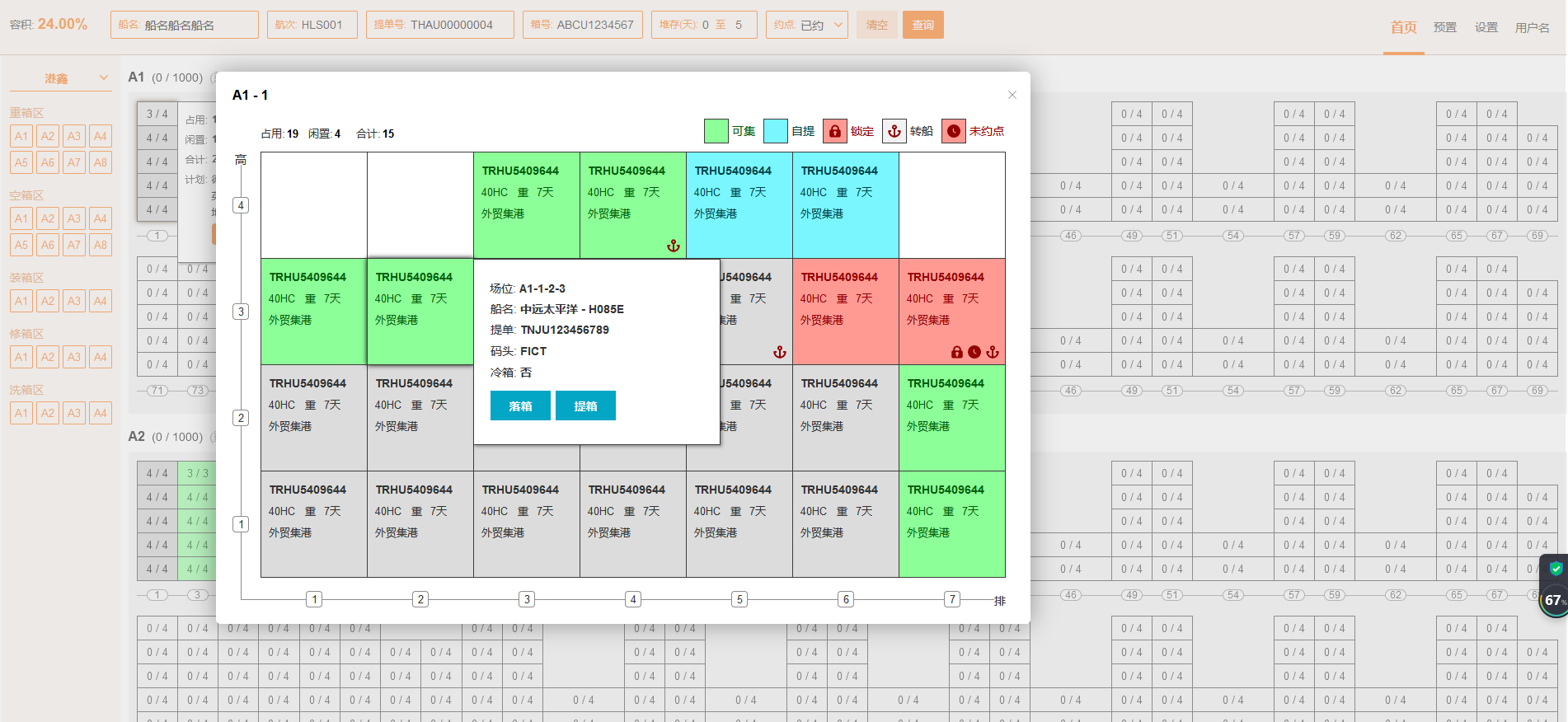Select A1 under 重箱区
This screenshot has height=722, width=1568.
click(x=21, y=136)
